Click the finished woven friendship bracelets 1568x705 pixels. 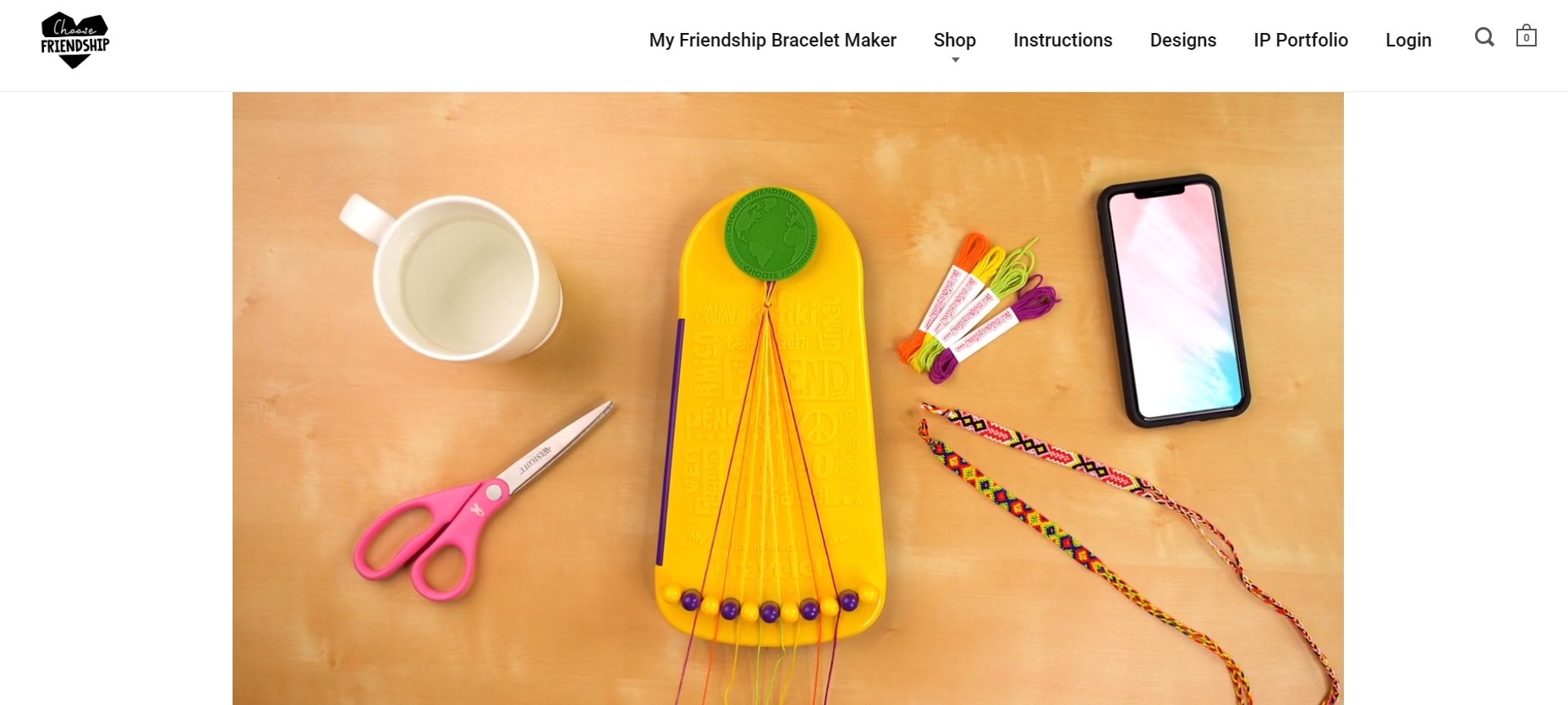[x=1129, y=549]
